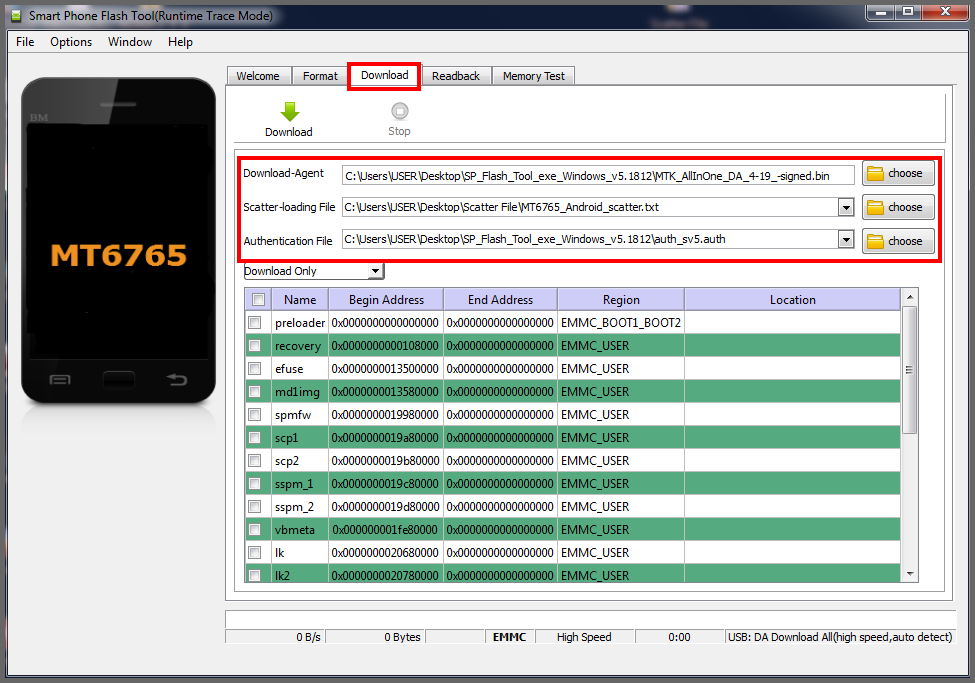This screenshot has height=683, width=975.
Task: Click the Region column header
Action: pyautogui.click(x=621, y=300)
